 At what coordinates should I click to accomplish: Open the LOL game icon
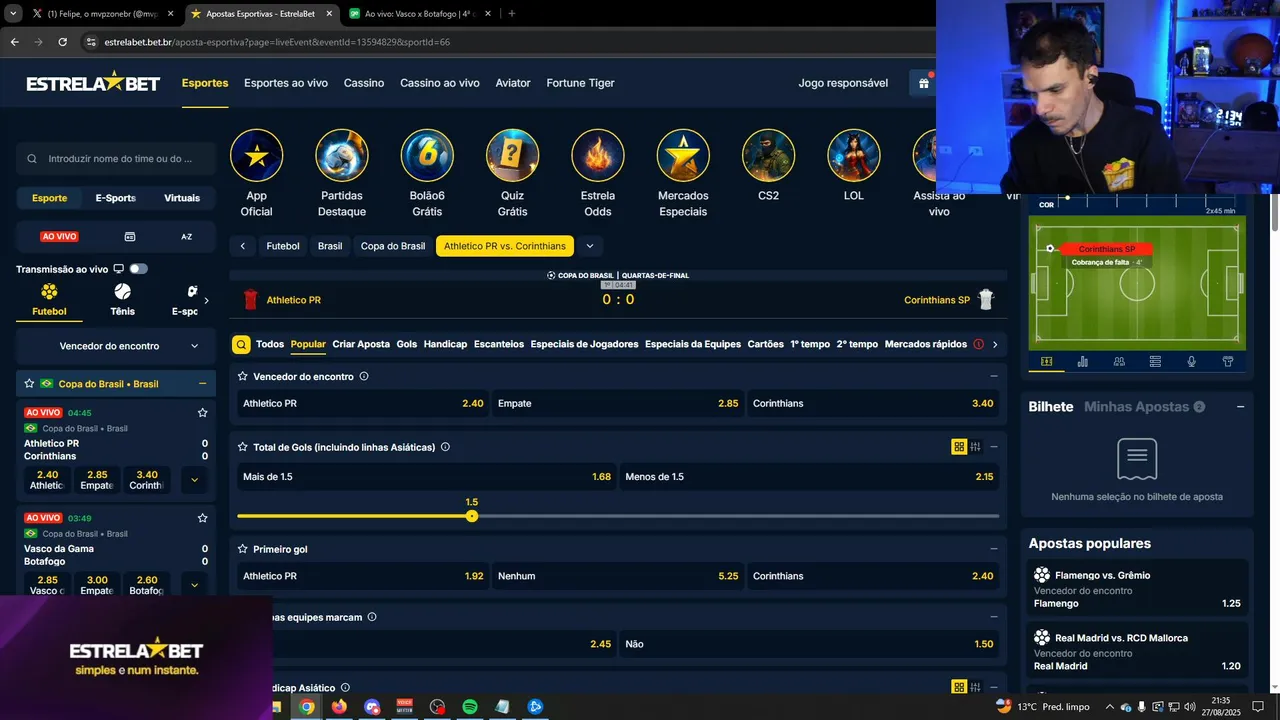(854, 156)
